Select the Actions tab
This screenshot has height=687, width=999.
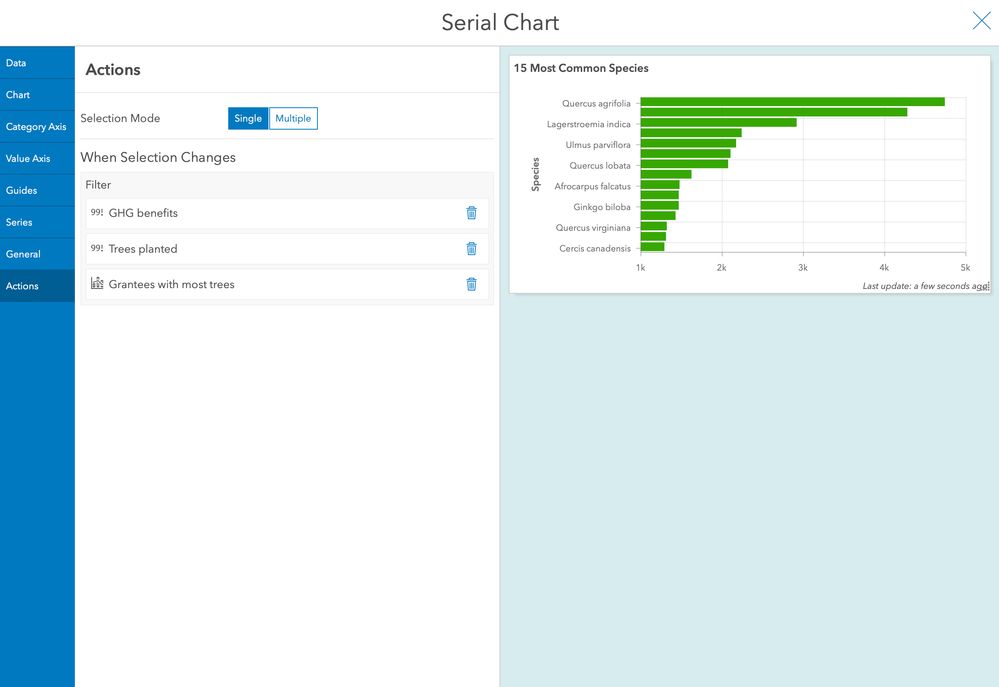[37, 286]
